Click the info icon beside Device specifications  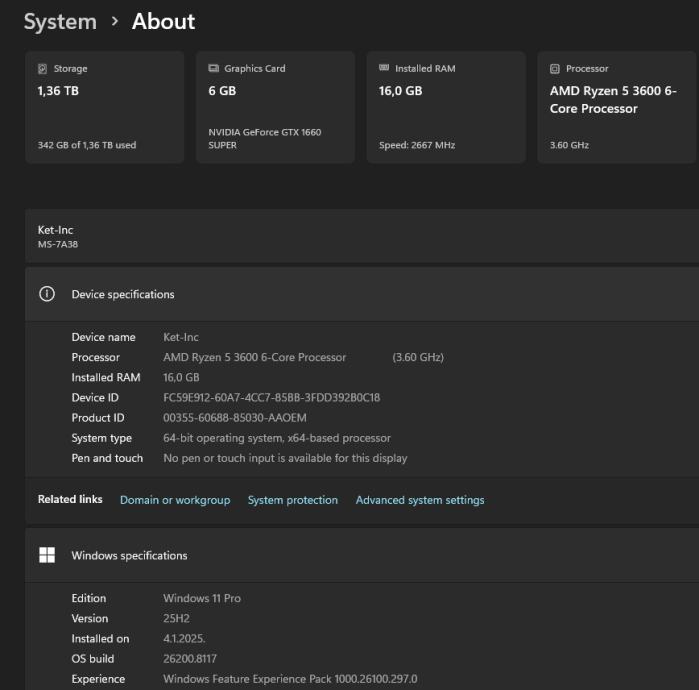point(46,294)
